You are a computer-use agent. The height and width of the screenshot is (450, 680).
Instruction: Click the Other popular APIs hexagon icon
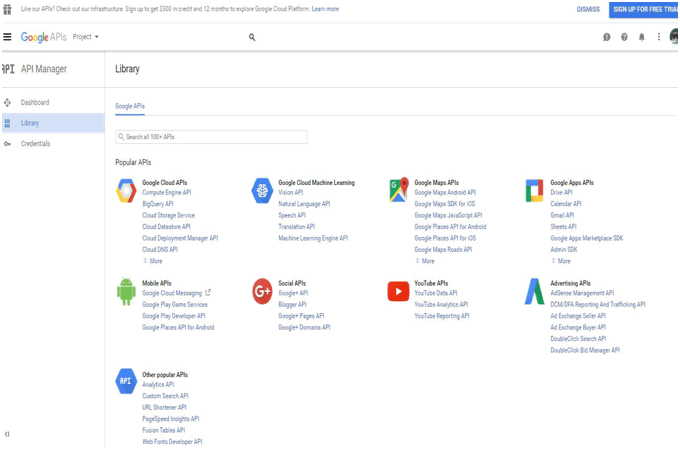(126, 381)
